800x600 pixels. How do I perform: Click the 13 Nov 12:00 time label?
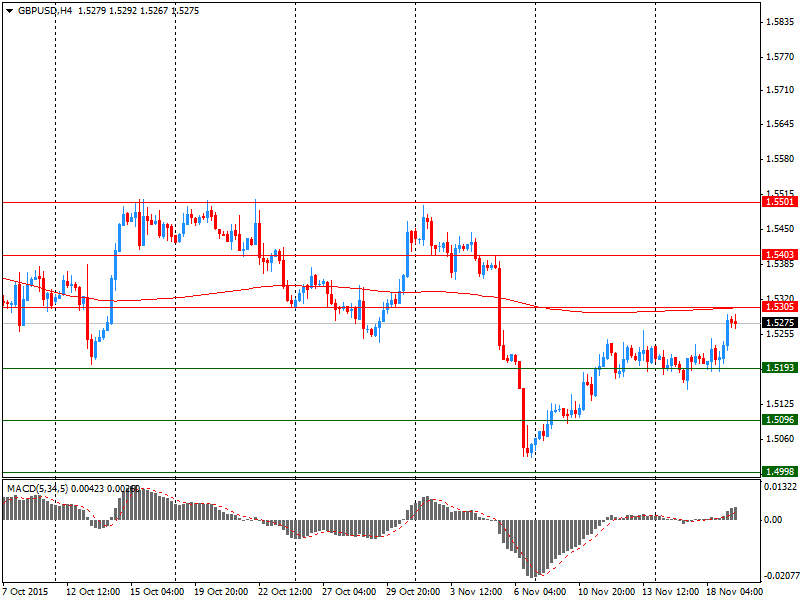(x=670, y=592)
